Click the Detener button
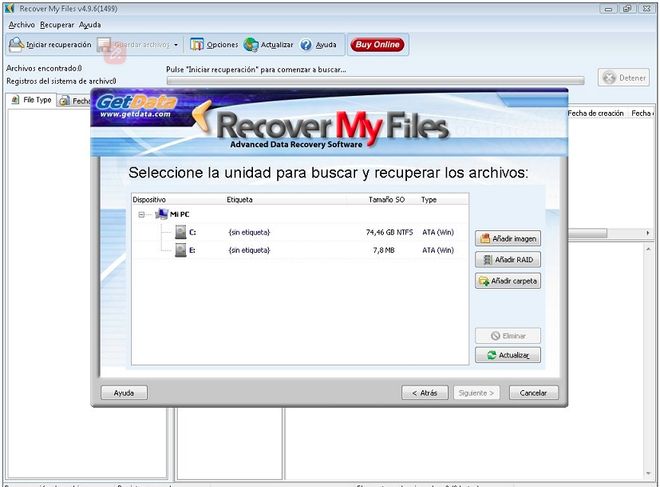The height and width of the screenshot is (487, 660). click(624, 78)
